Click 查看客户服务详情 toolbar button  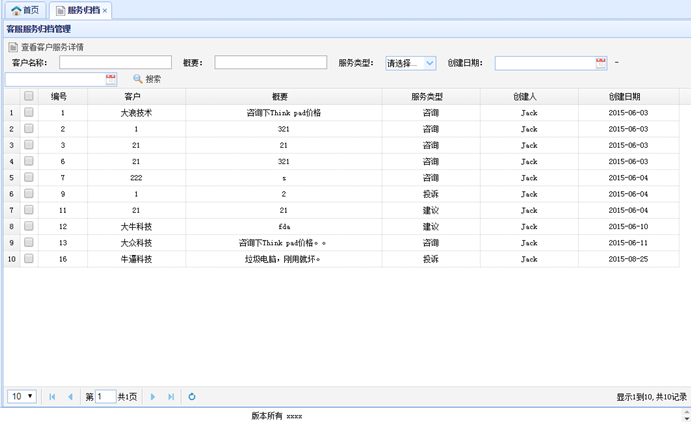click(46, 47)
